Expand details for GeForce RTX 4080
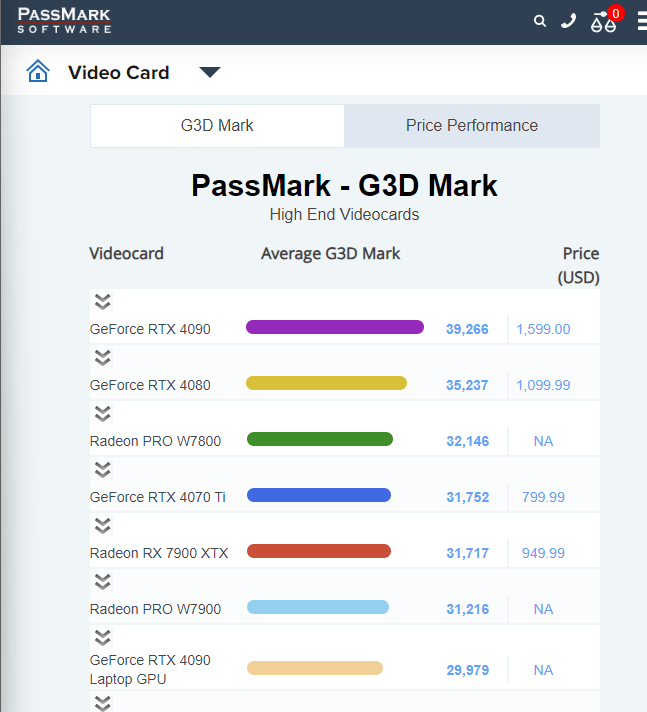This screenshot has width=647, height=712. coord(103,358)
